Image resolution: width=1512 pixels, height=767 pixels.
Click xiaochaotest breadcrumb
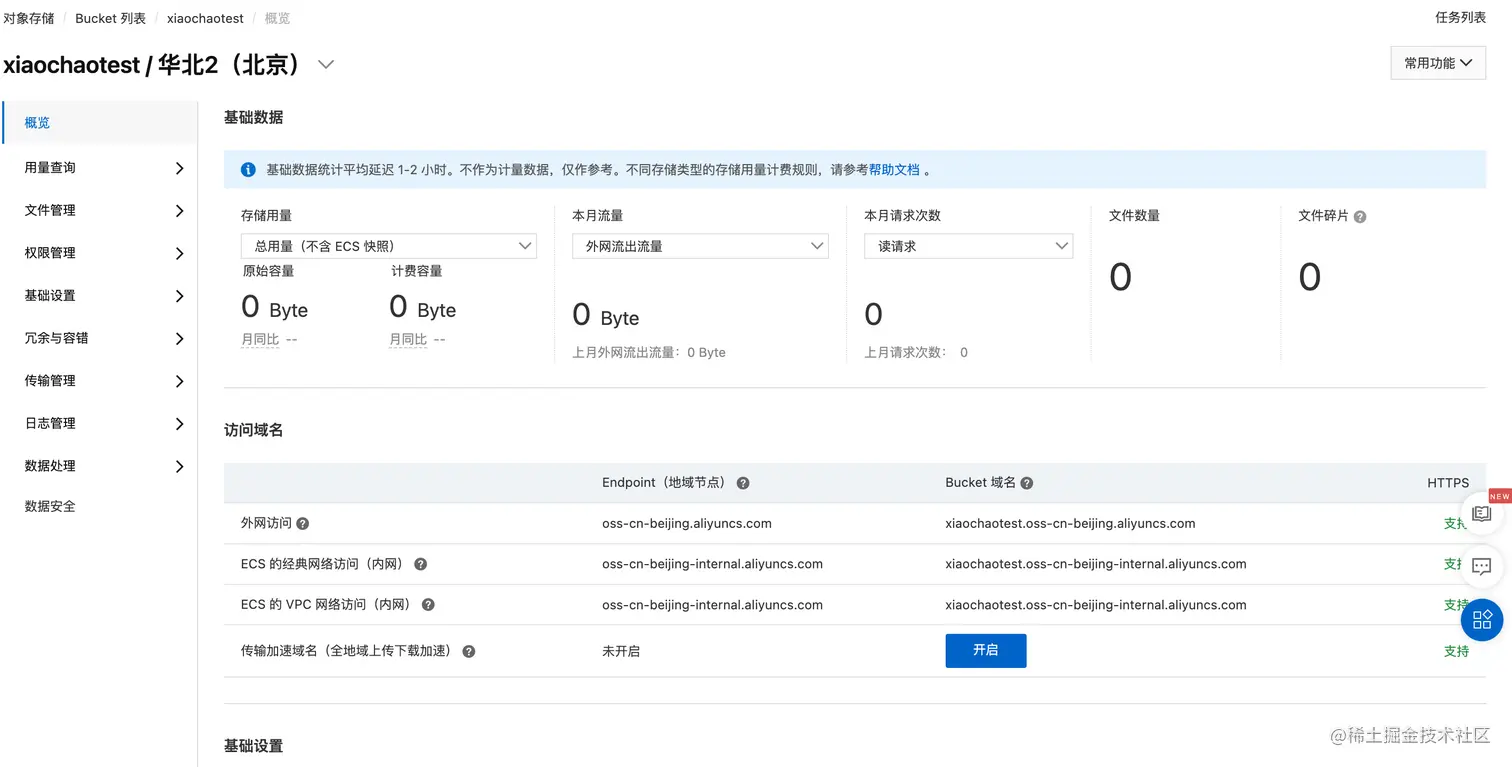click(205, 18)
